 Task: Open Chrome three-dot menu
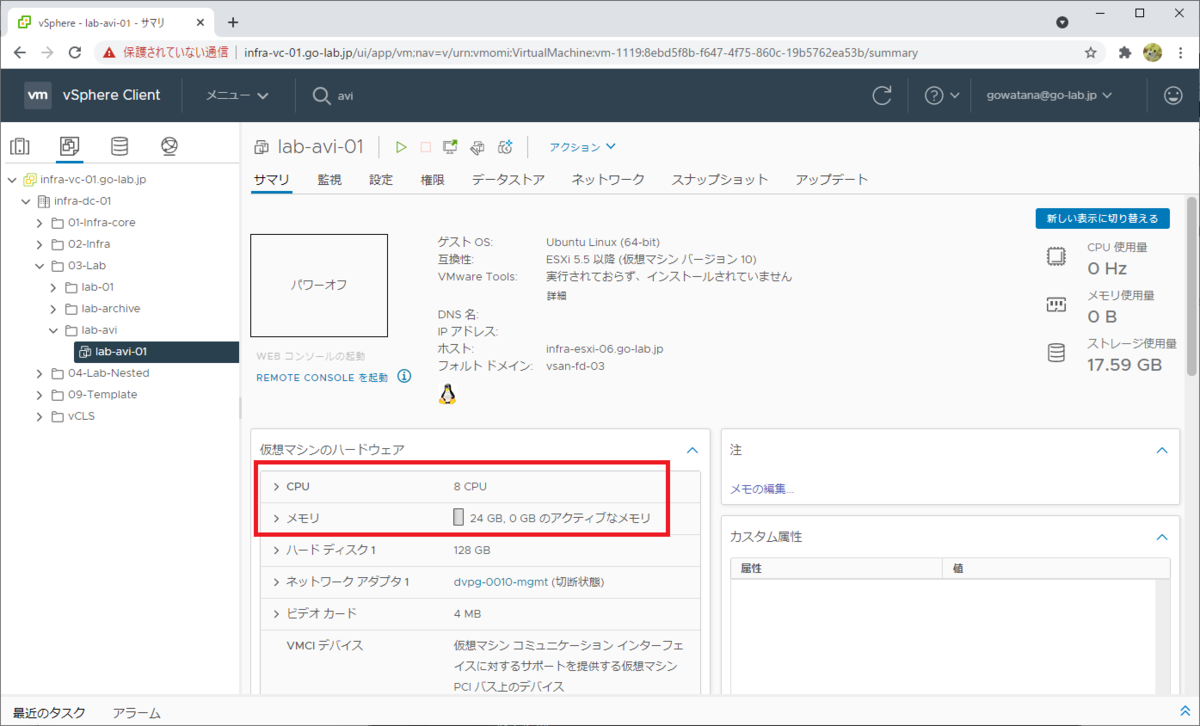[x=1180, y=52]
